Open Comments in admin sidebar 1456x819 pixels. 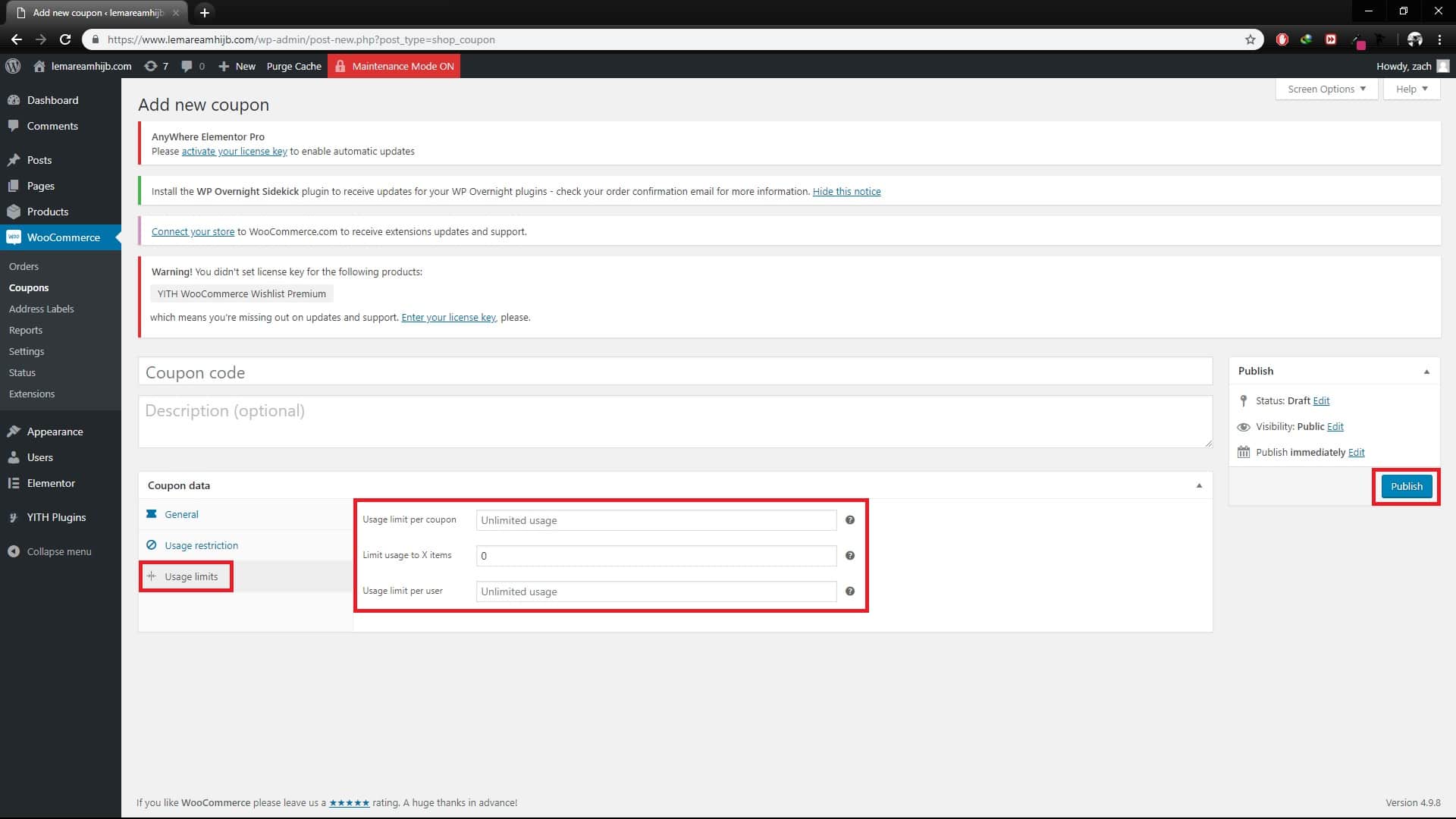52,126
